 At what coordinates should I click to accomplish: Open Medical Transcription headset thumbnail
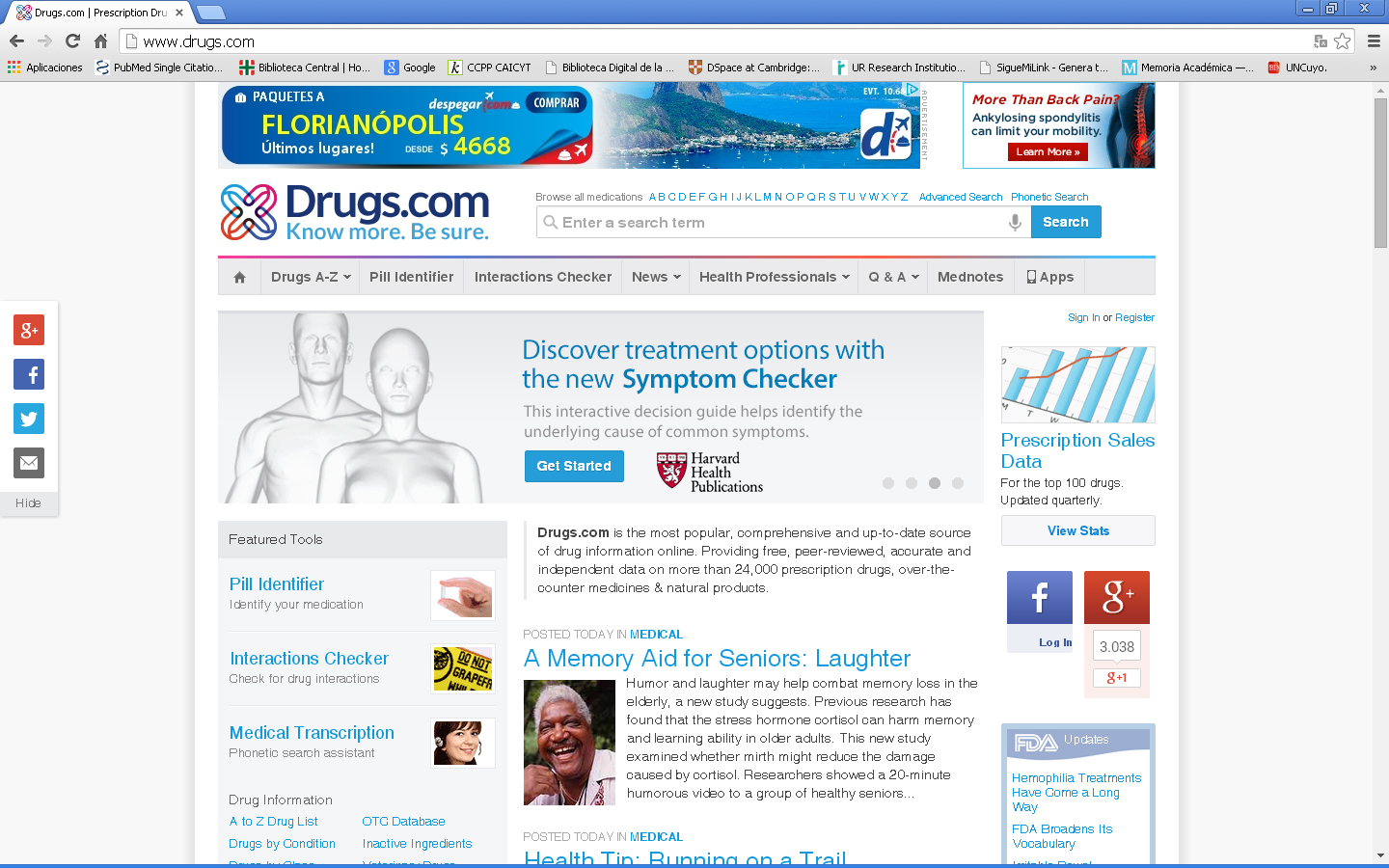tap(463, 744)
